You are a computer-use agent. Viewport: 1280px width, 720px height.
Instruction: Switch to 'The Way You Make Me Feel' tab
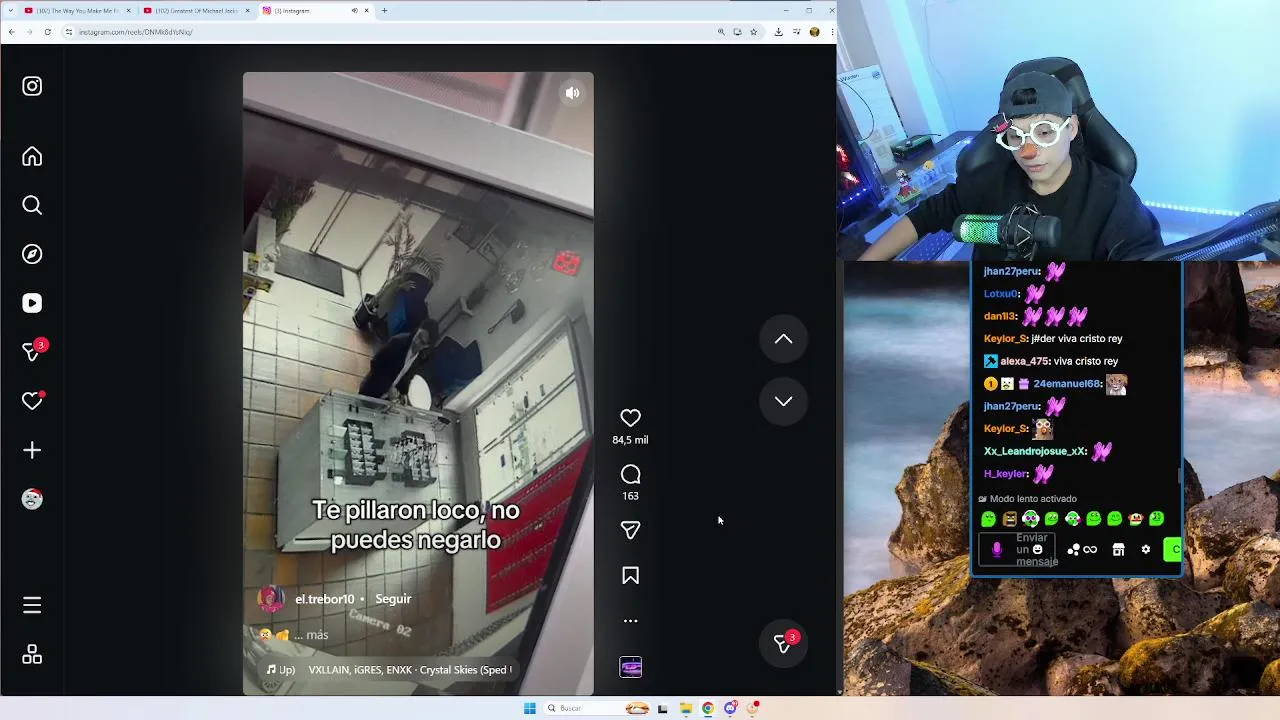76,10
